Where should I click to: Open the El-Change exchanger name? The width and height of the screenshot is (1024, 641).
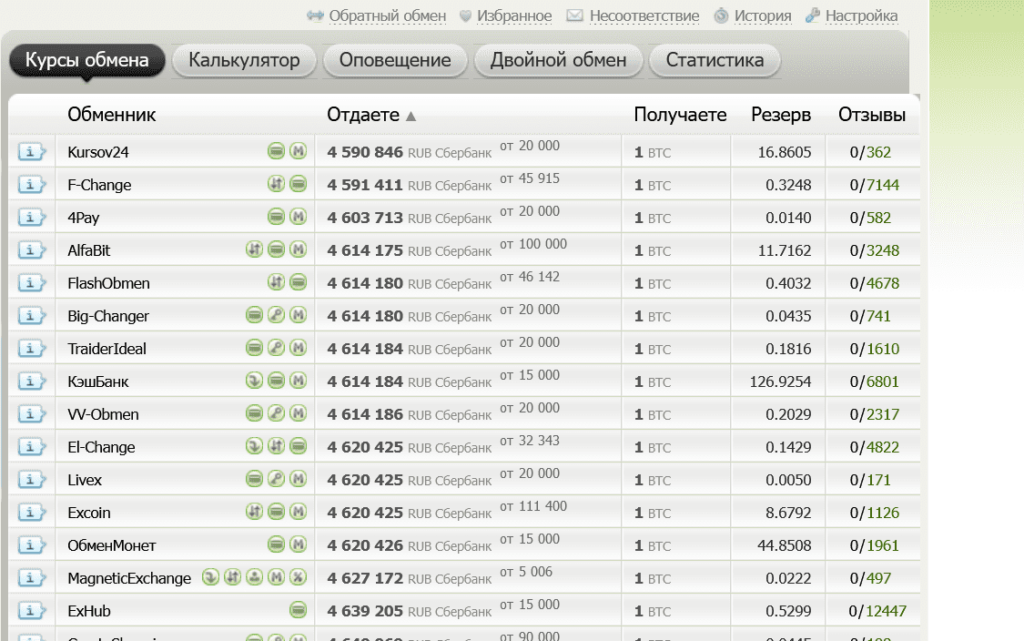[101, 447]
